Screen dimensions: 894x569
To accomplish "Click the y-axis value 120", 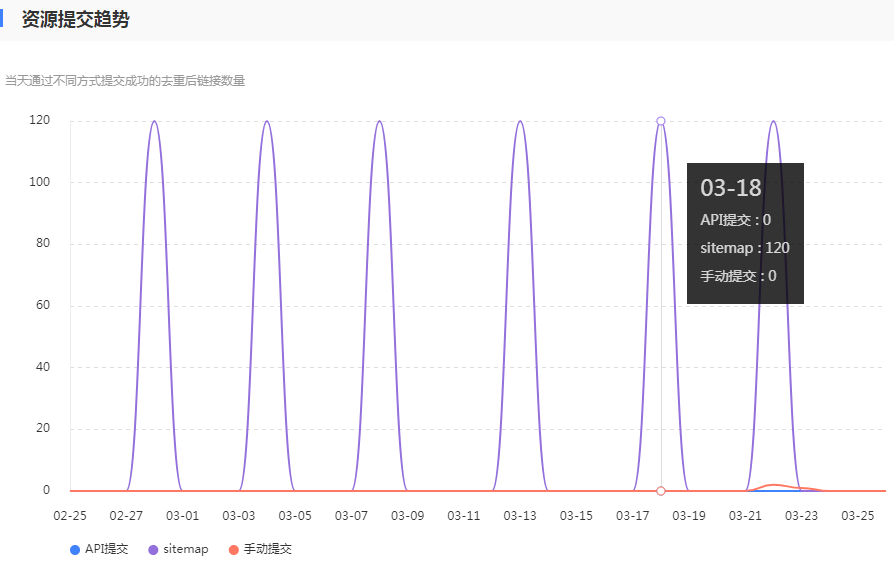I will tap(40, 120).
